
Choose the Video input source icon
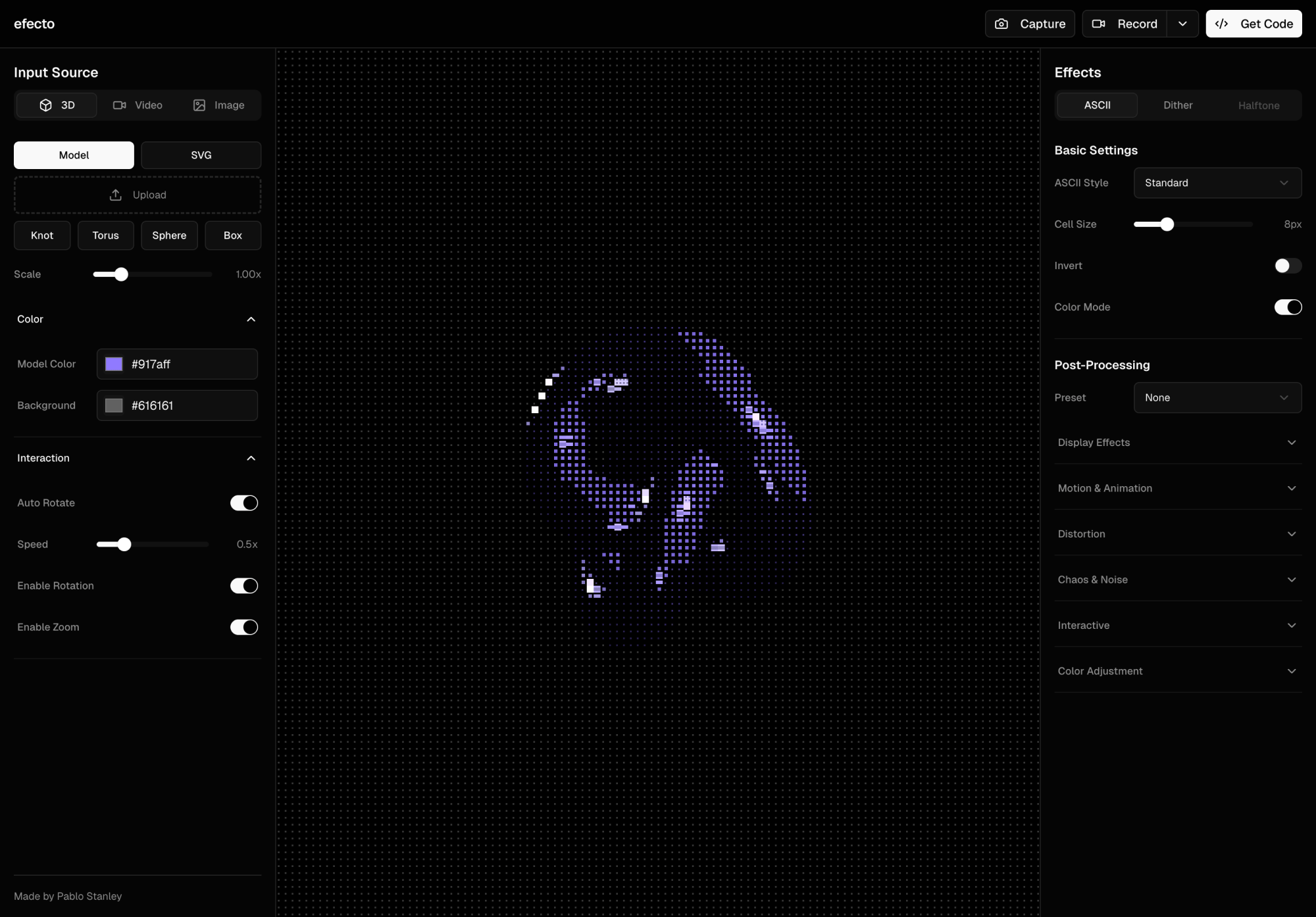[119, 105]
